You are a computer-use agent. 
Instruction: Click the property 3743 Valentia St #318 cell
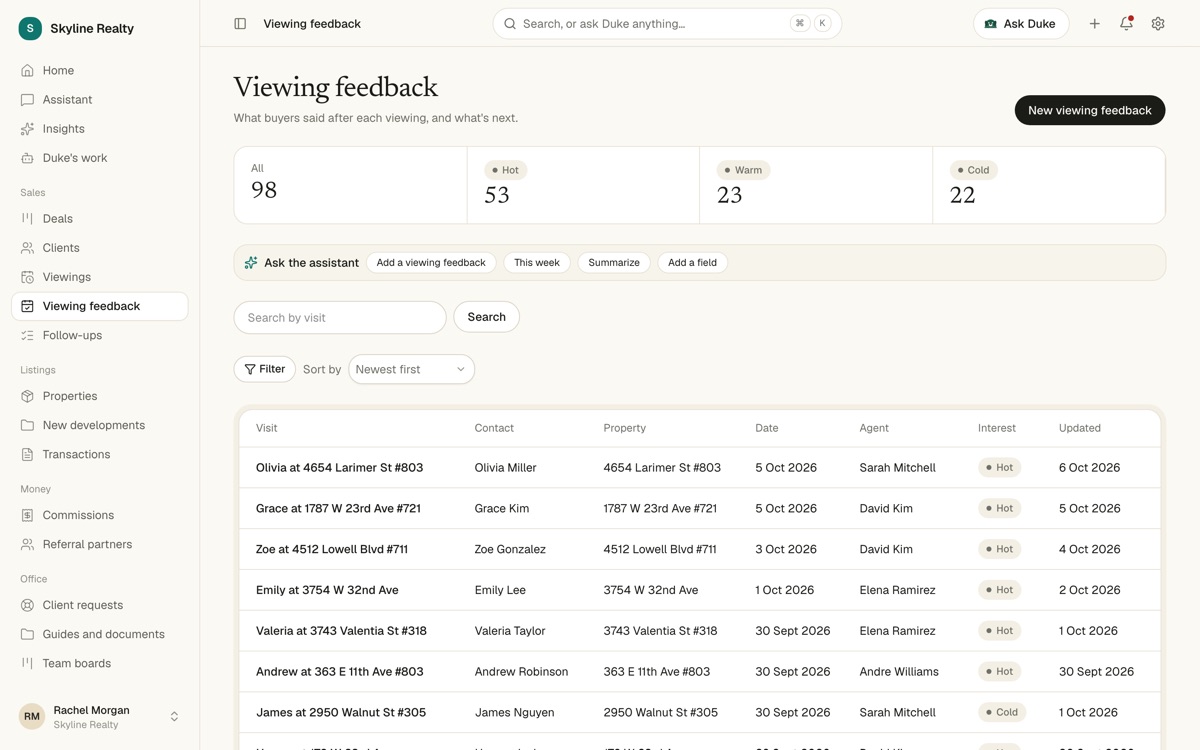[x=660, y=631]
